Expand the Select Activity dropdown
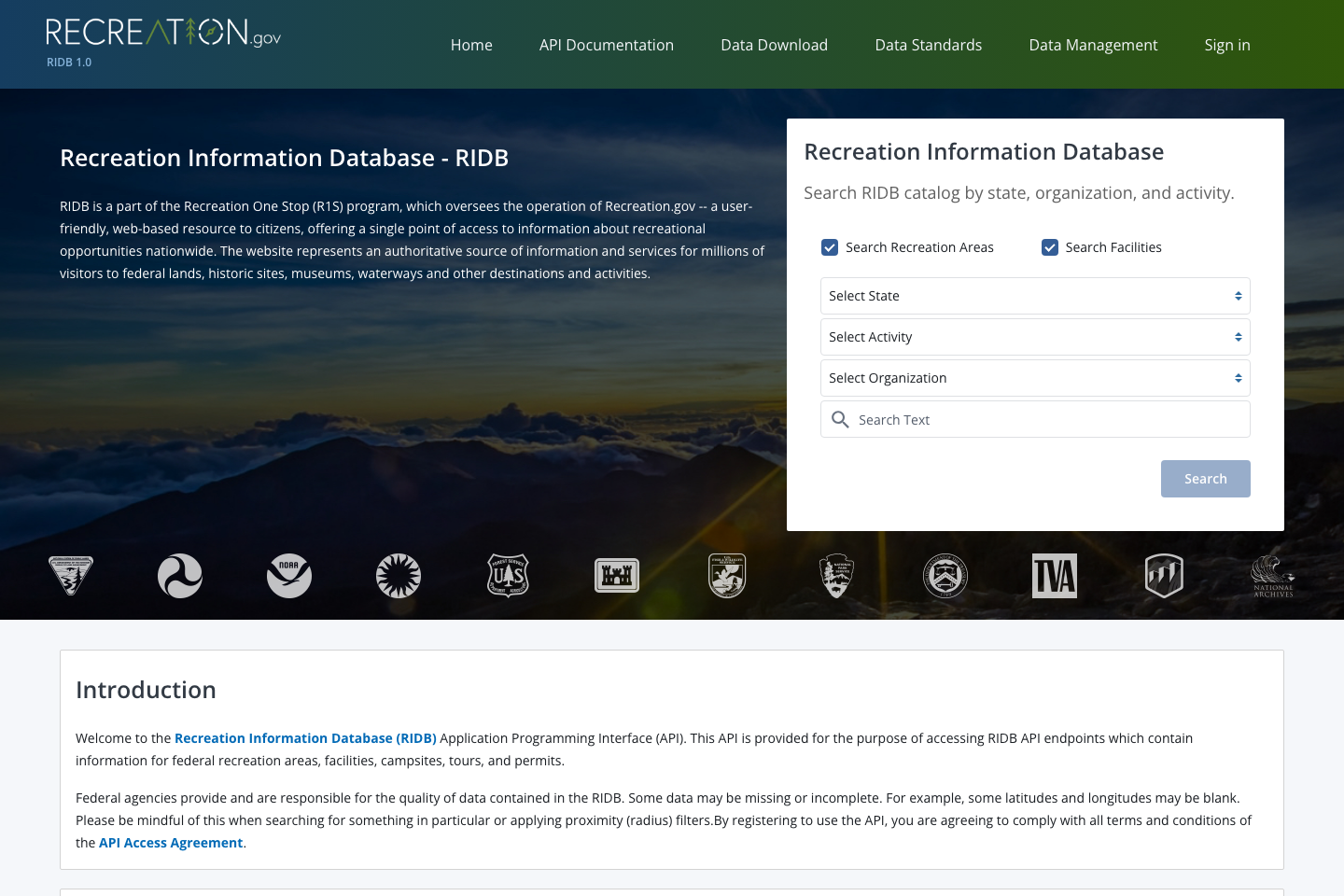The height and width of the screenshot is (896, 1344). click(x=1034, y=337)
